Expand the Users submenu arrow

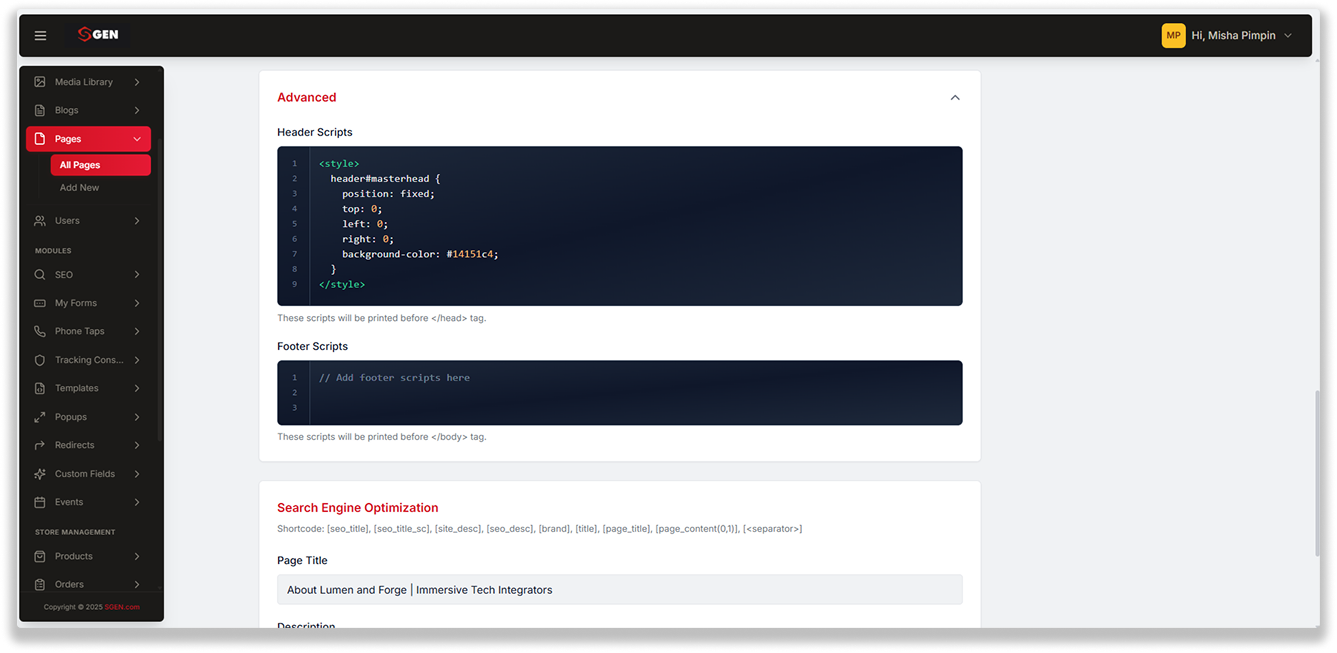pos(137,221)
